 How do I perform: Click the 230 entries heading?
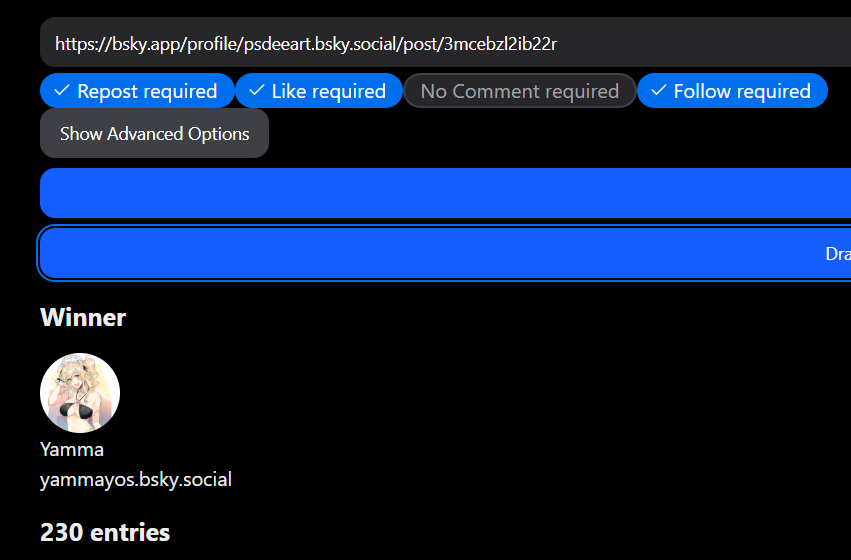point(105,532)
